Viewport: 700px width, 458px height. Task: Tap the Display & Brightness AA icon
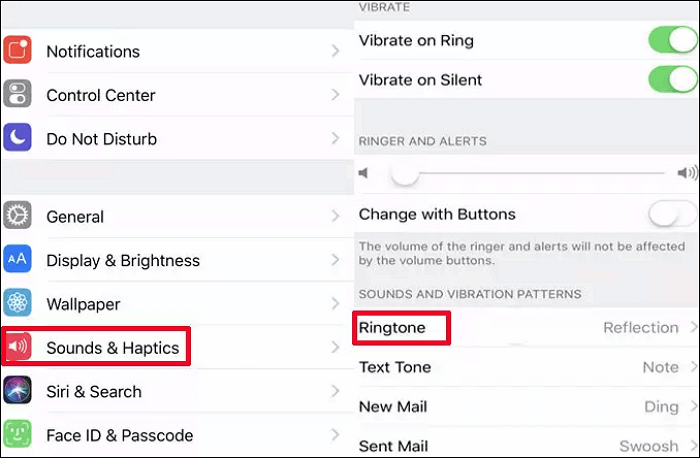pyautogui.click(x=17, y=260)
